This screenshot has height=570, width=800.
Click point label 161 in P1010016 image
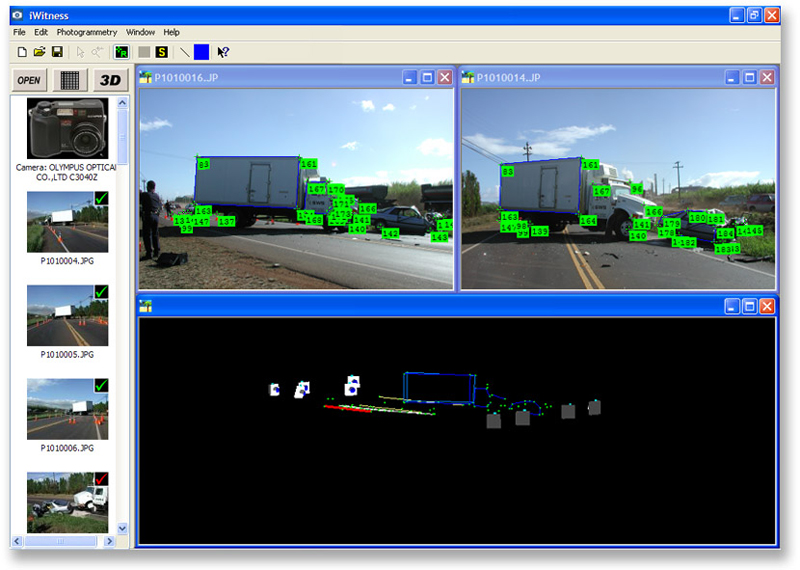[x=309, y=164]
